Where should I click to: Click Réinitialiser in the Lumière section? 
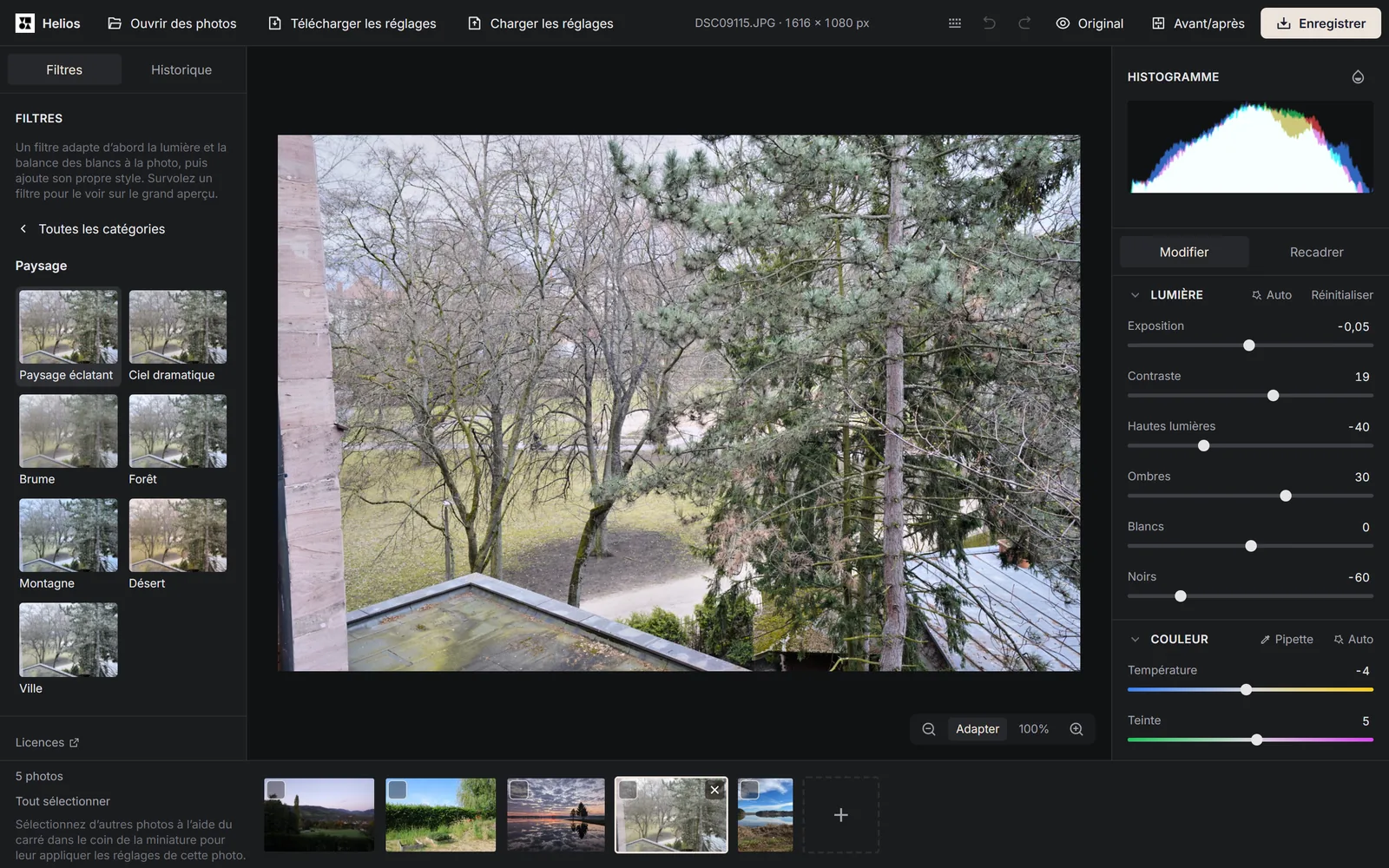click(x=1342, y=295)
